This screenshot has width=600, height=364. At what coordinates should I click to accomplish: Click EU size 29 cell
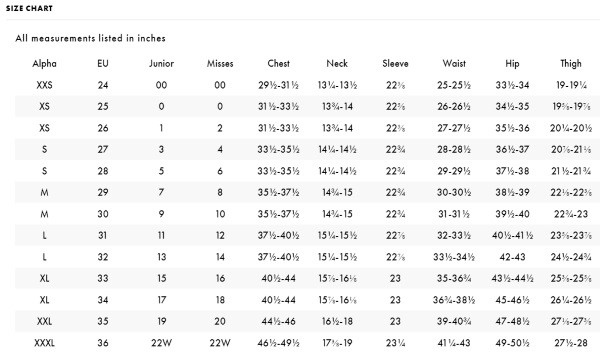103,193
